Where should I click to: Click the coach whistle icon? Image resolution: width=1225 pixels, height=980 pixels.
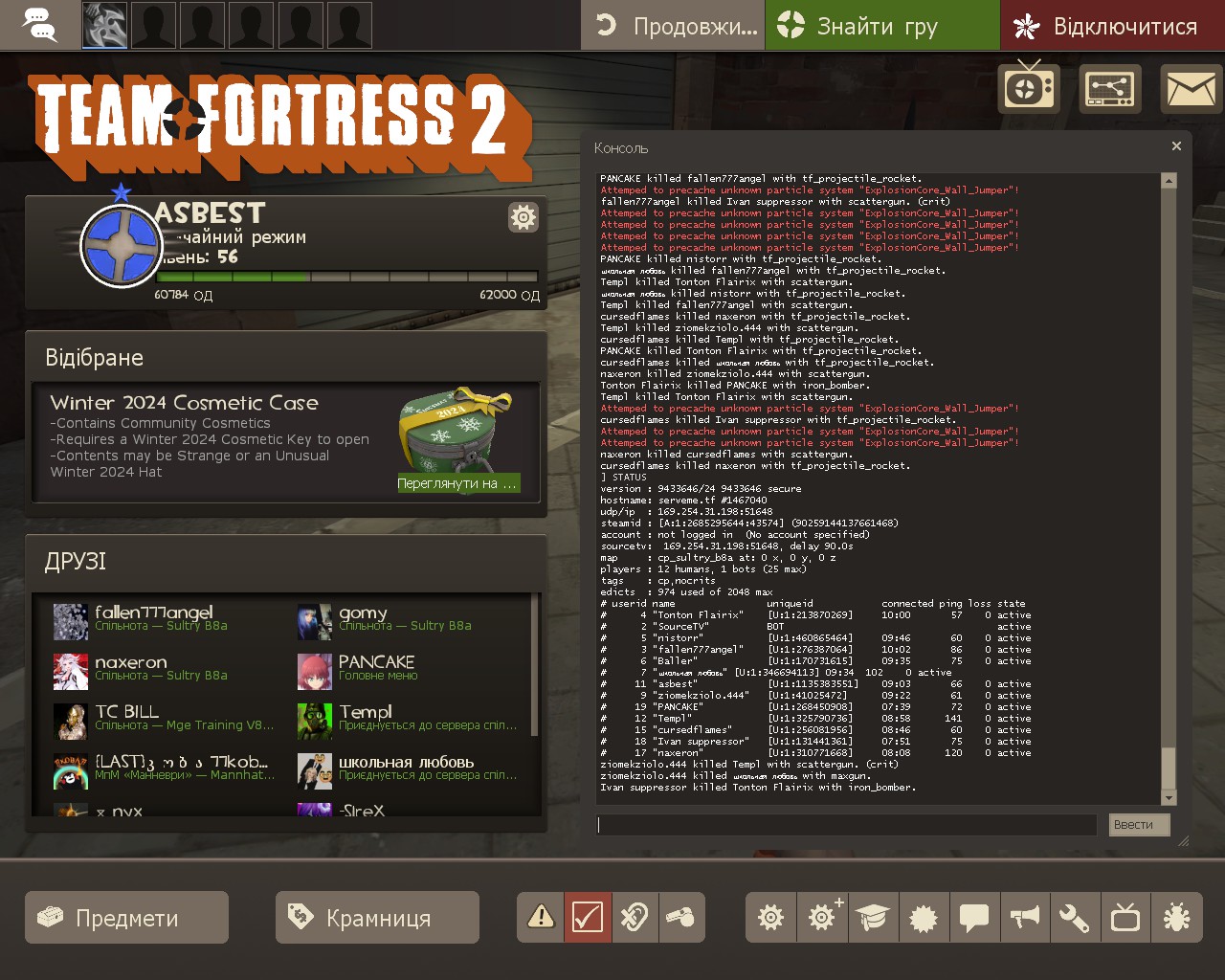[680, 918]
